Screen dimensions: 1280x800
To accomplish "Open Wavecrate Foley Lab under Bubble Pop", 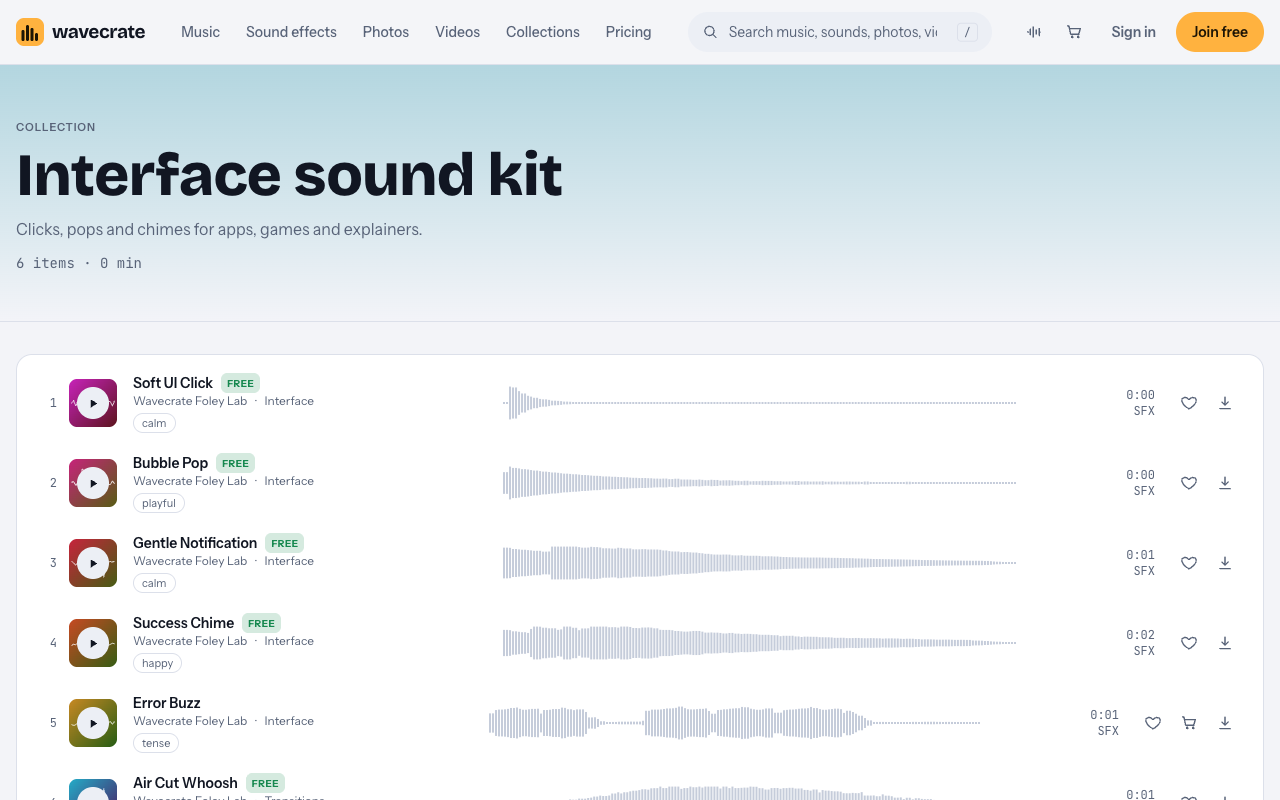I will pyautogui.click(x=190, y=481).
